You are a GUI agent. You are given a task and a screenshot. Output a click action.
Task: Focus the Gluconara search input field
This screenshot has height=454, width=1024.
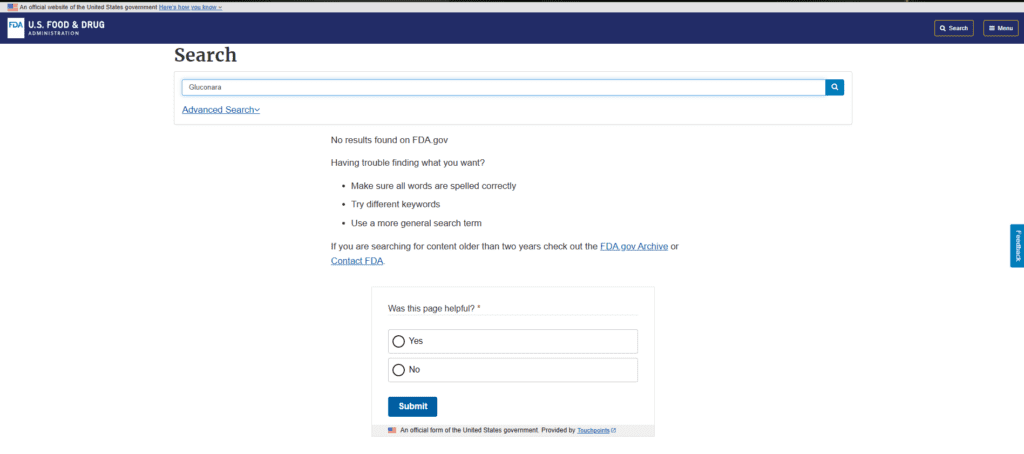click(x=504, y=87)
